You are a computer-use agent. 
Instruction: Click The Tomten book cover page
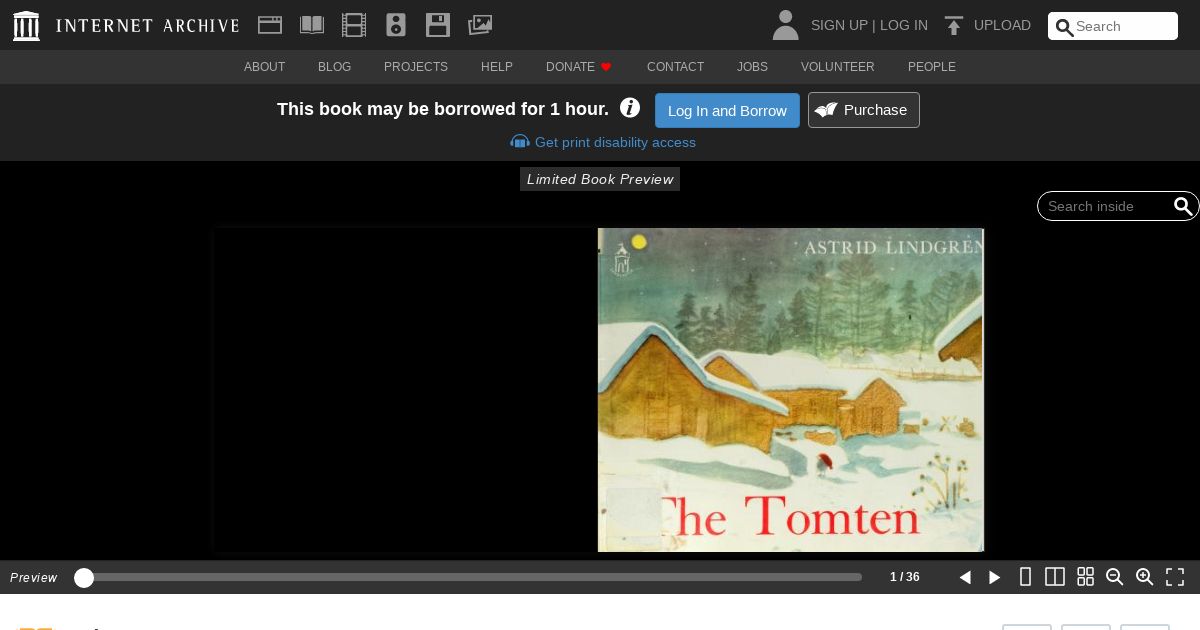(x=791, y=390)
